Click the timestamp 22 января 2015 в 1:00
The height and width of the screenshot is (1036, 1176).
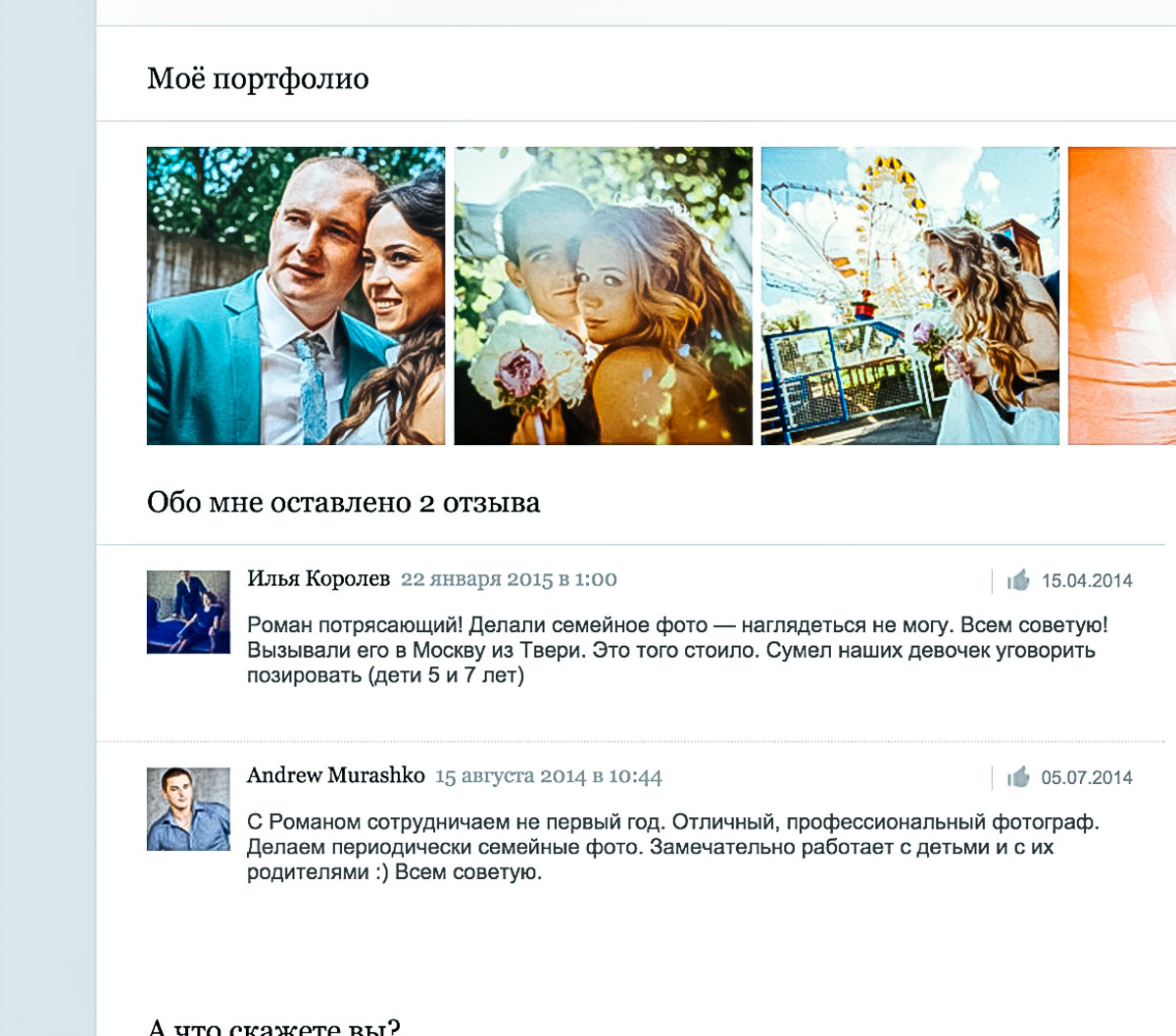(509, 579)
